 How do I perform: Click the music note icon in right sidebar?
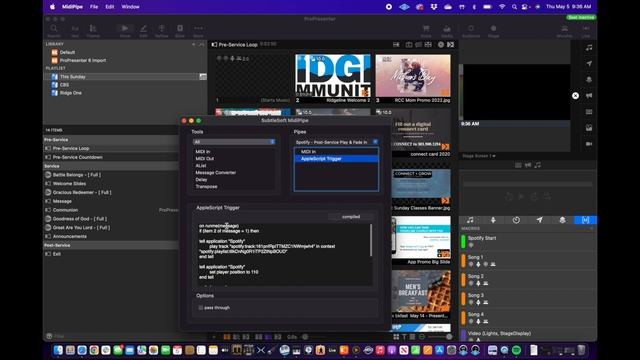point(589,48)
